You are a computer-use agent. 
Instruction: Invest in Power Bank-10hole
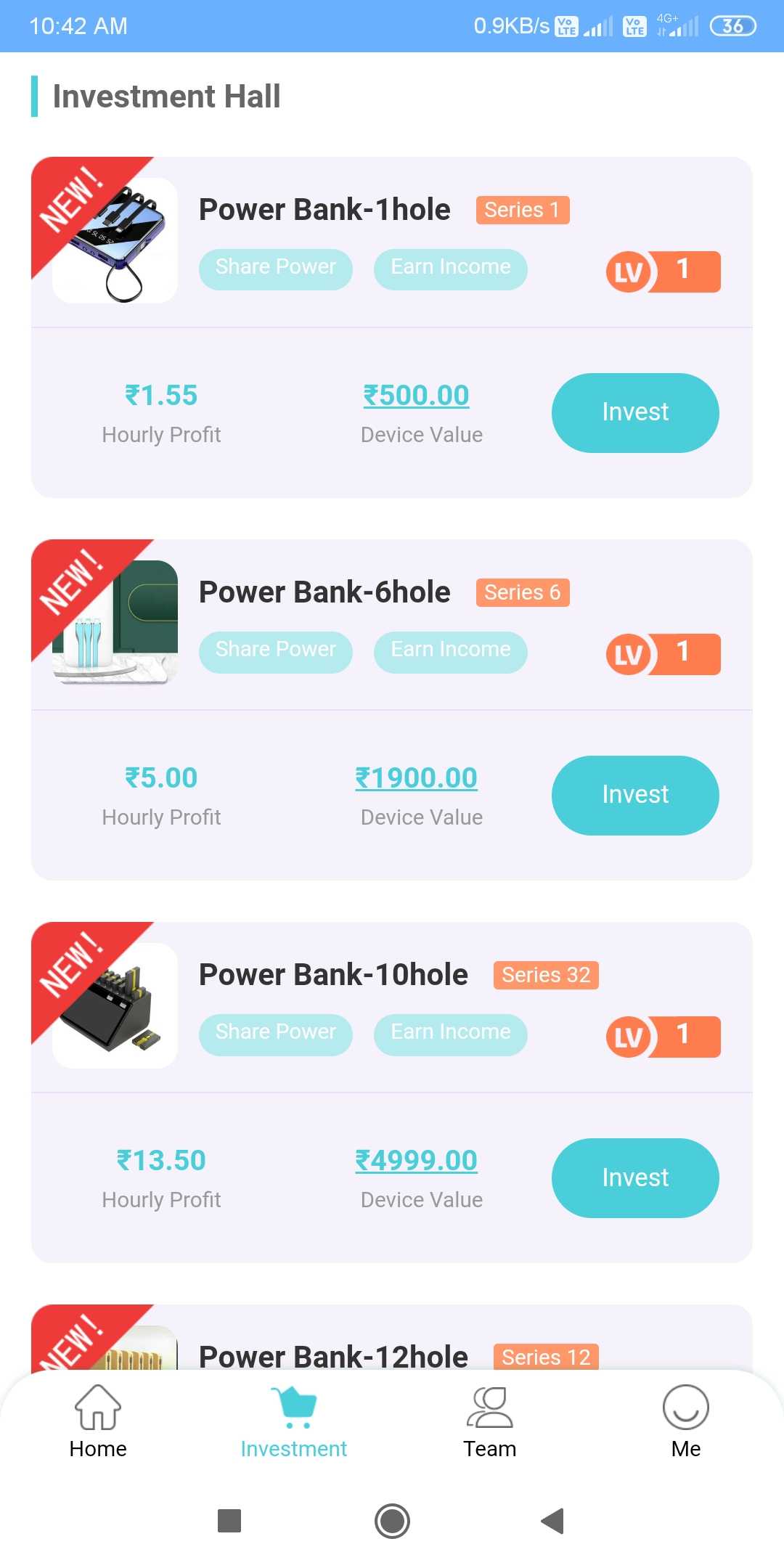pyautogui.click(x=635, y=1177)
